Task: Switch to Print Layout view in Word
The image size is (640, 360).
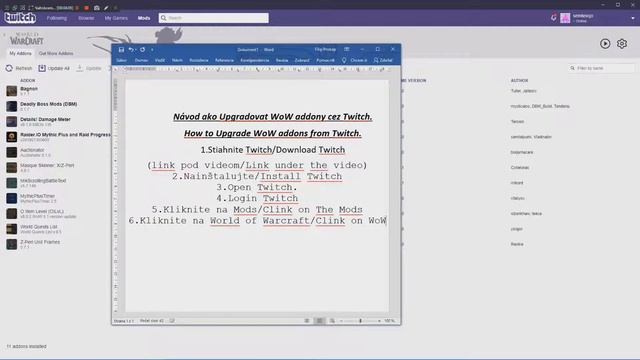Action: coord(320,321)
